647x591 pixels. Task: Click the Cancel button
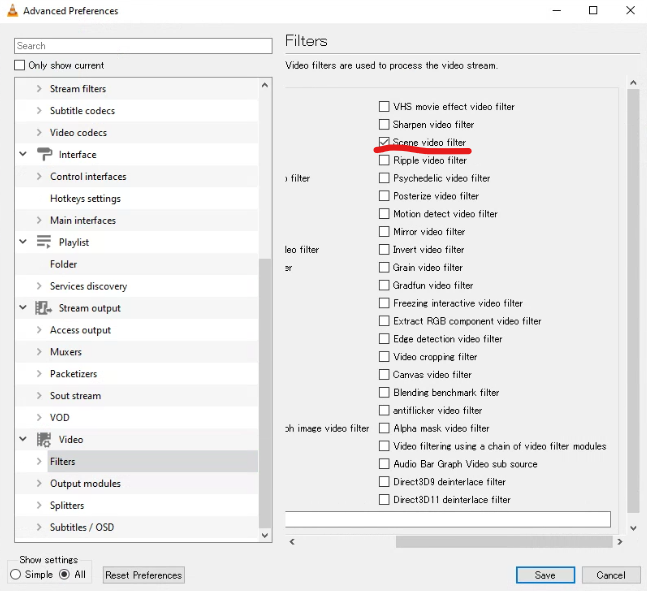(x=611, y=575)
